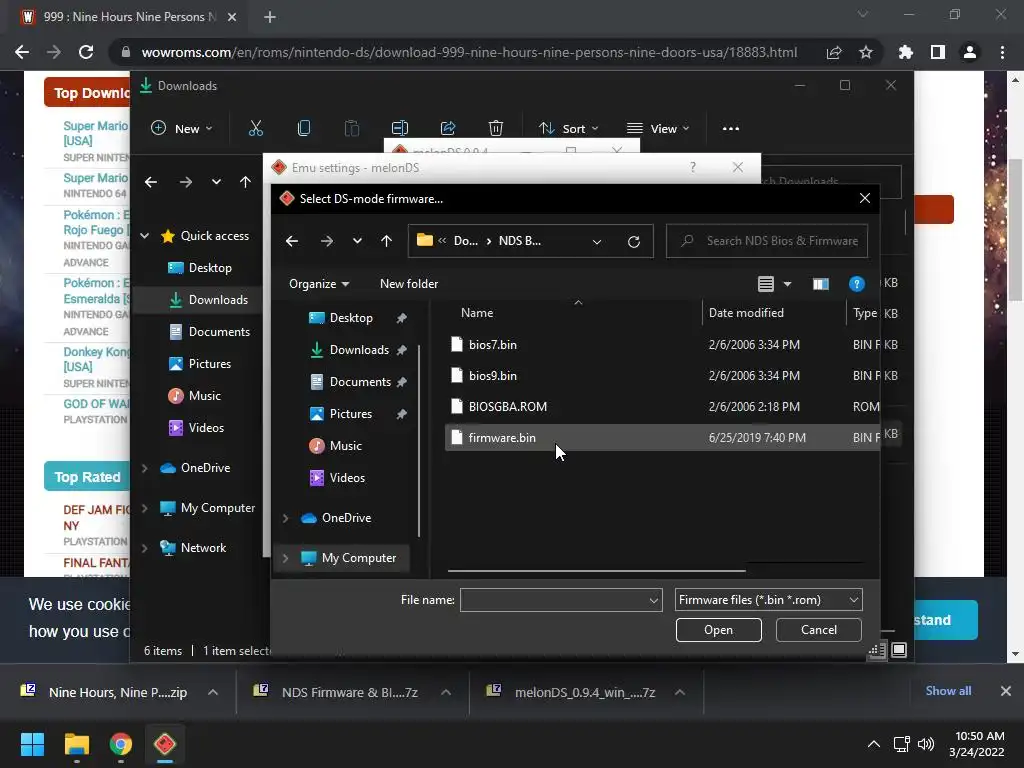This screenshot has width=1024, height=768.
Task: Click Copy icon in Explorer toolbar
Action: 304,129
